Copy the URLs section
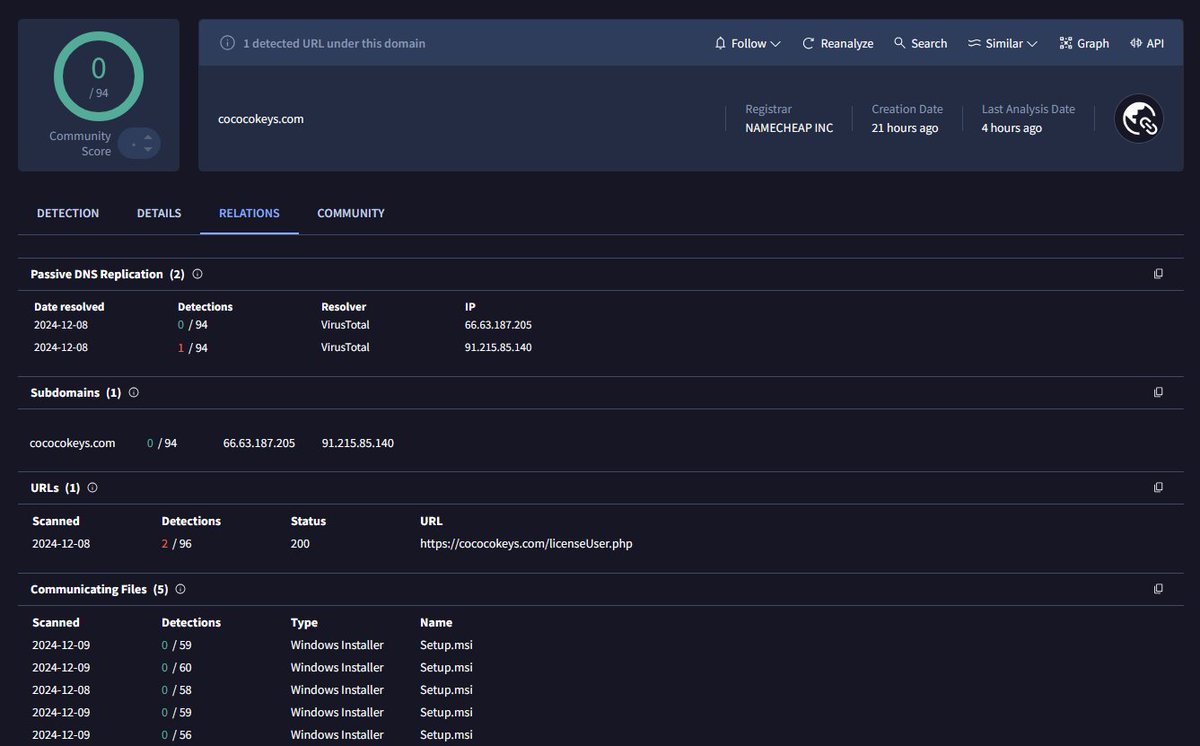The height and width of the screenshot is (746, 1200). (x=1158, y=487)
